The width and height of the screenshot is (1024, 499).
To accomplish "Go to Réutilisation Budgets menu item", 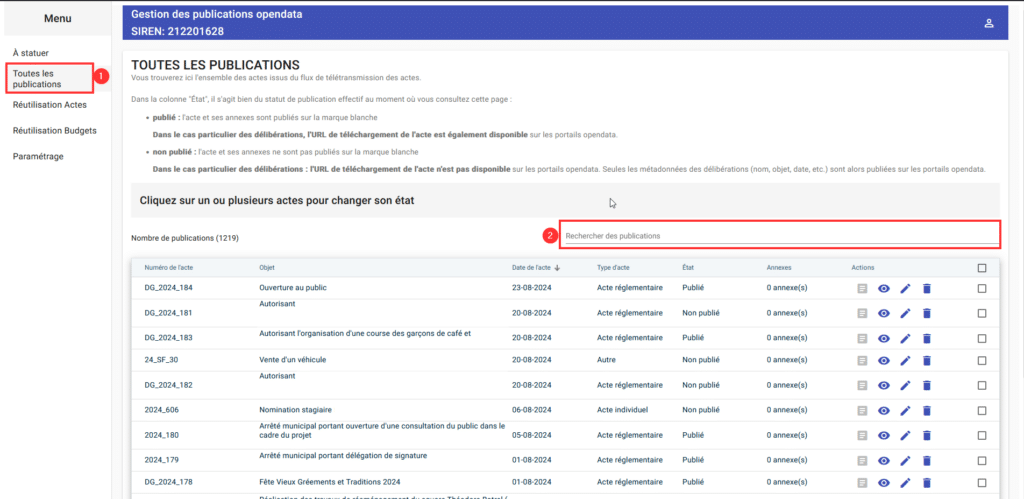I will click(x=54, y=130).
